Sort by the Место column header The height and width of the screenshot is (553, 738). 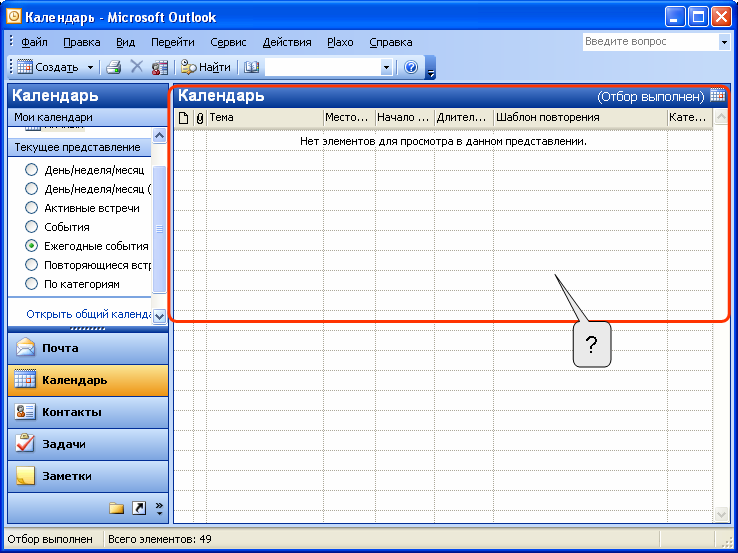[349, 118]
